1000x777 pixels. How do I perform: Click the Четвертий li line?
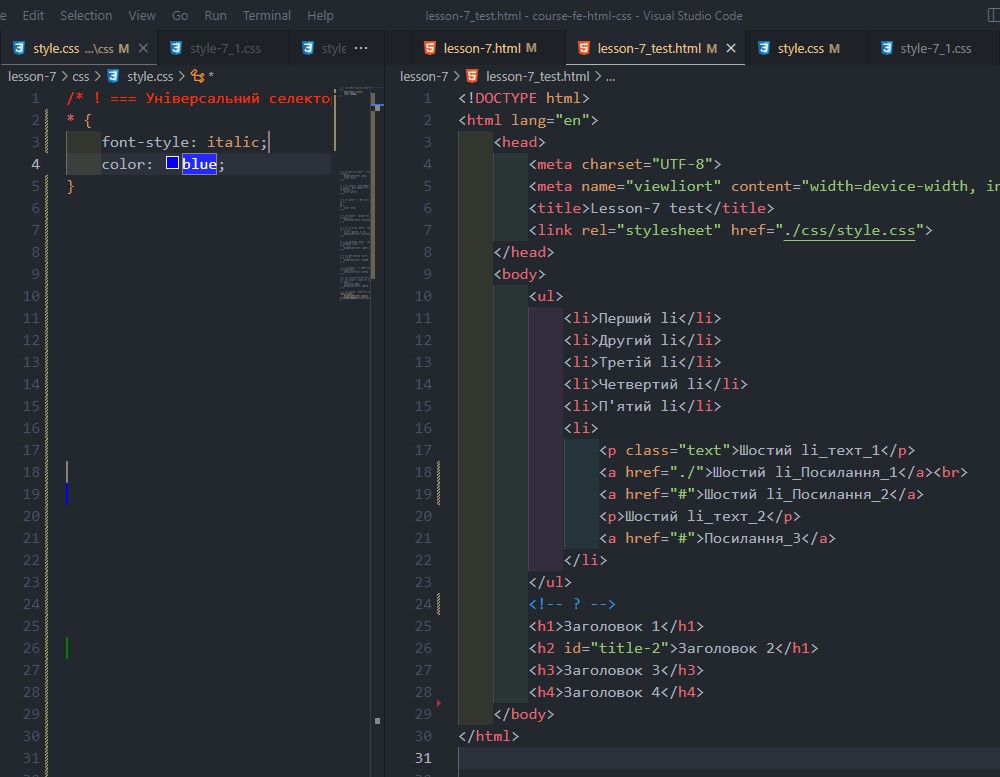click(x=656, y=384)
